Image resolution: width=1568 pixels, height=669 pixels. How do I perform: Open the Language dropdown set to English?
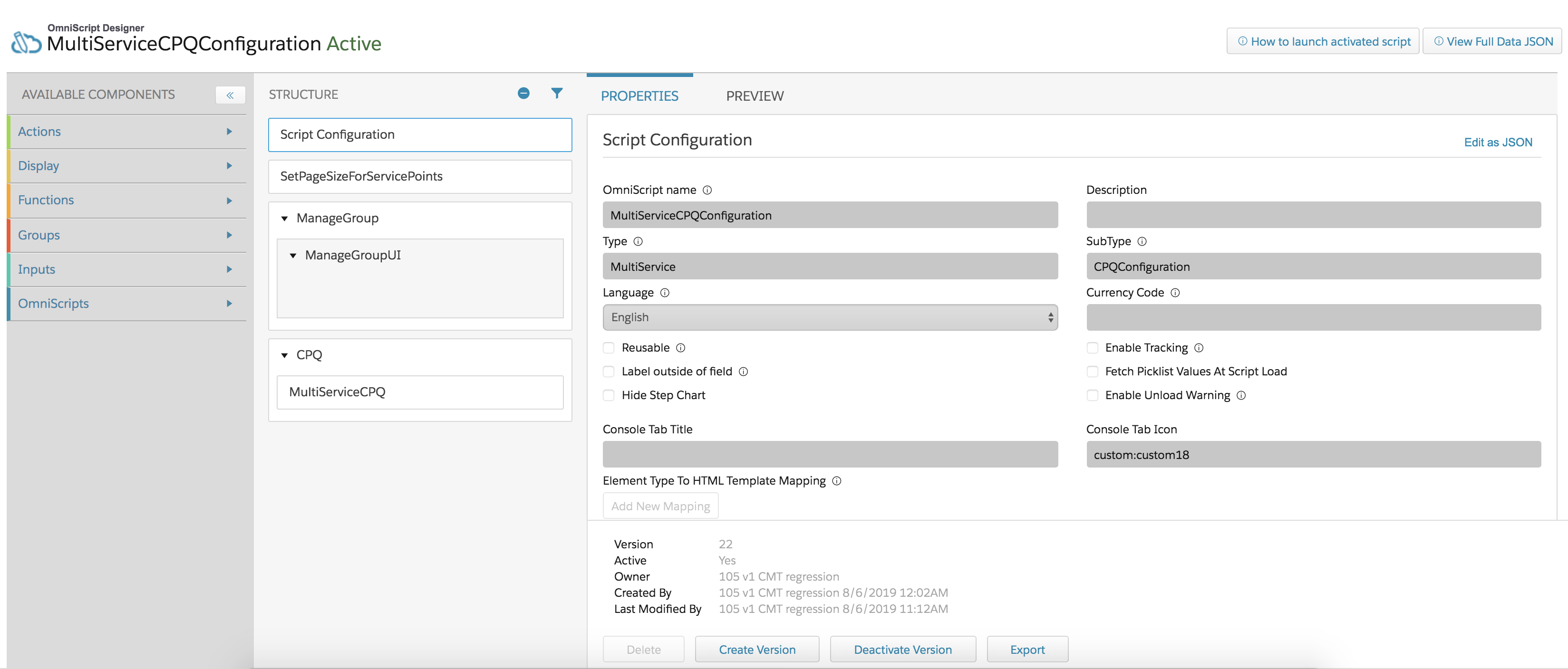pyautogui.click(x=830, y=317)
